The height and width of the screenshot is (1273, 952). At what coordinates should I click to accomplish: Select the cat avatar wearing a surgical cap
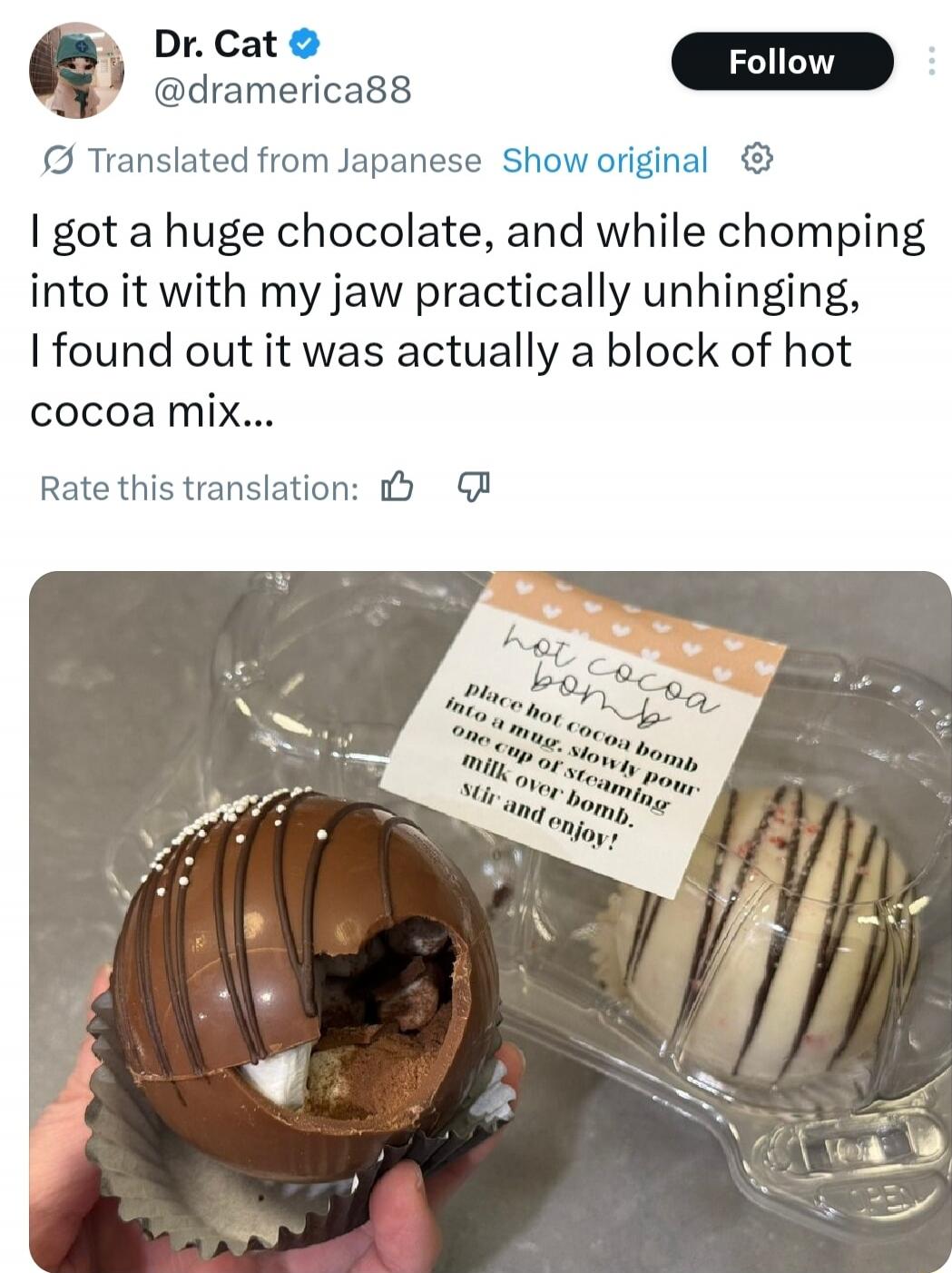click(x=76, y=72)
